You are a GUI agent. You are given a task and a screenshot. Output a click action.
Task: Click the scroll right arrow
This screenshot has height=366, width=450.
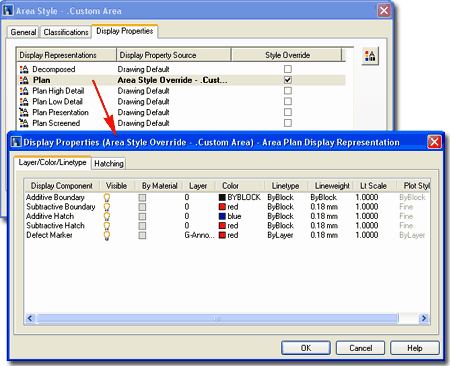[424, 318]
